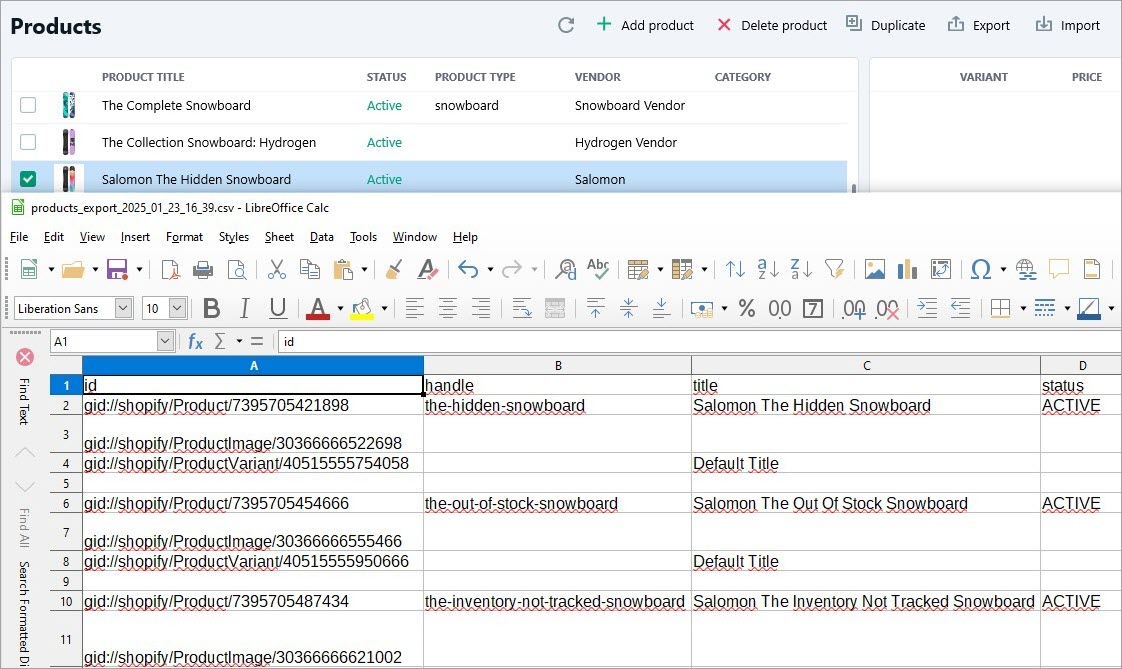Viewport: 1122px width, 669px height.
Task: Open the Name Box dropdown arrow
Action: pos(165,341)
